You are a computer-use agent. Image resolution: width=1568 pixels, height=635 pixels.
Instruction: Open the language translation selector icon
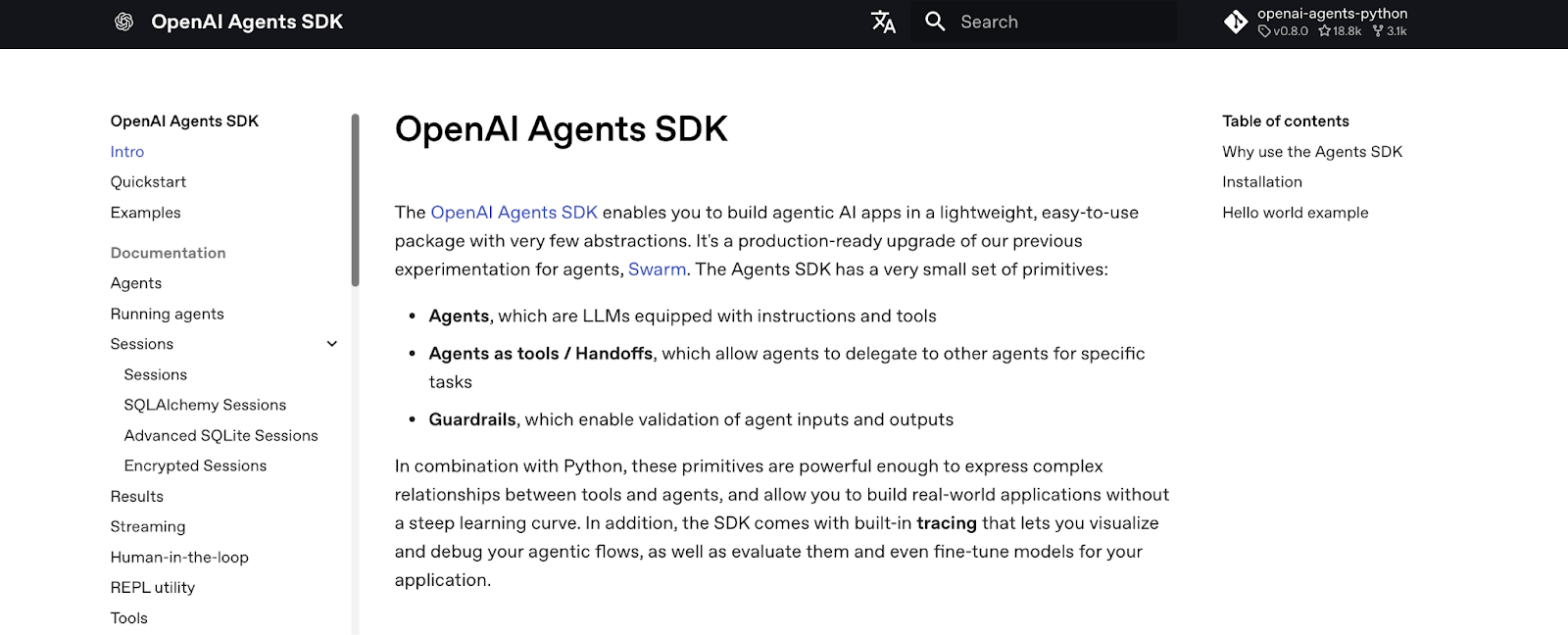click(883, 22)
